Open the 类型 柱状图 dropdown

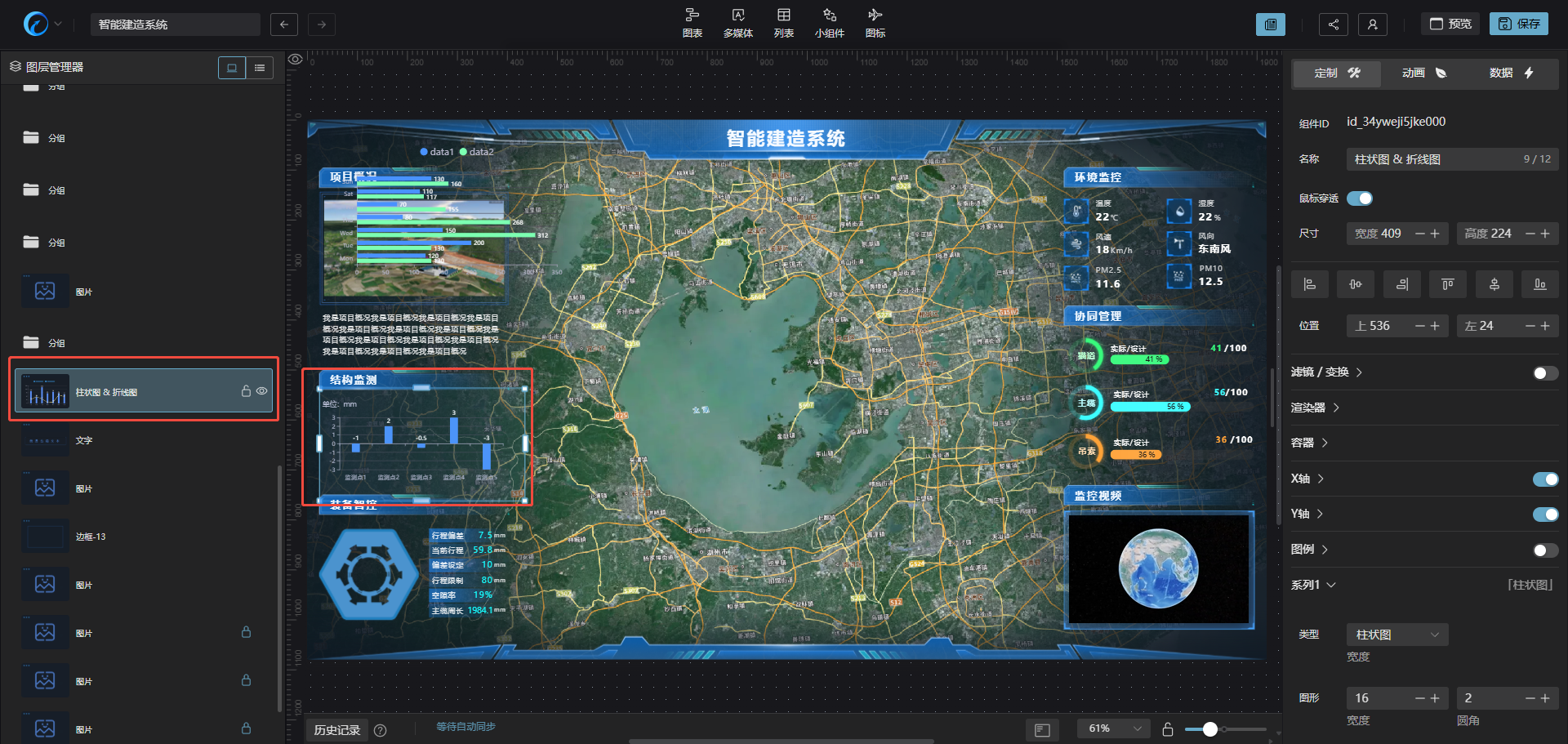pyautogui.click(x=1396, y=635)
